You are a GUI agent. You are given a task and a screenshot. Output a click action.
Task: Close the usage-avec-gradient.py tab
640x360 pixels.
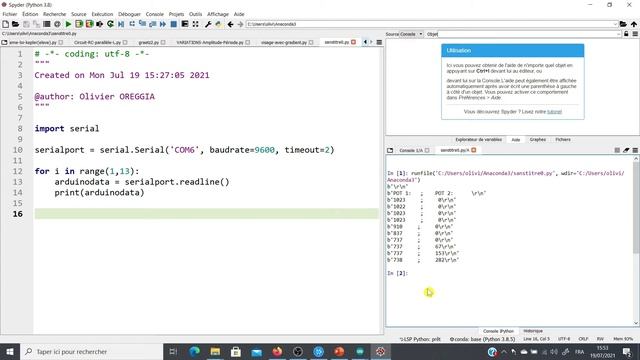coord(311,42)
